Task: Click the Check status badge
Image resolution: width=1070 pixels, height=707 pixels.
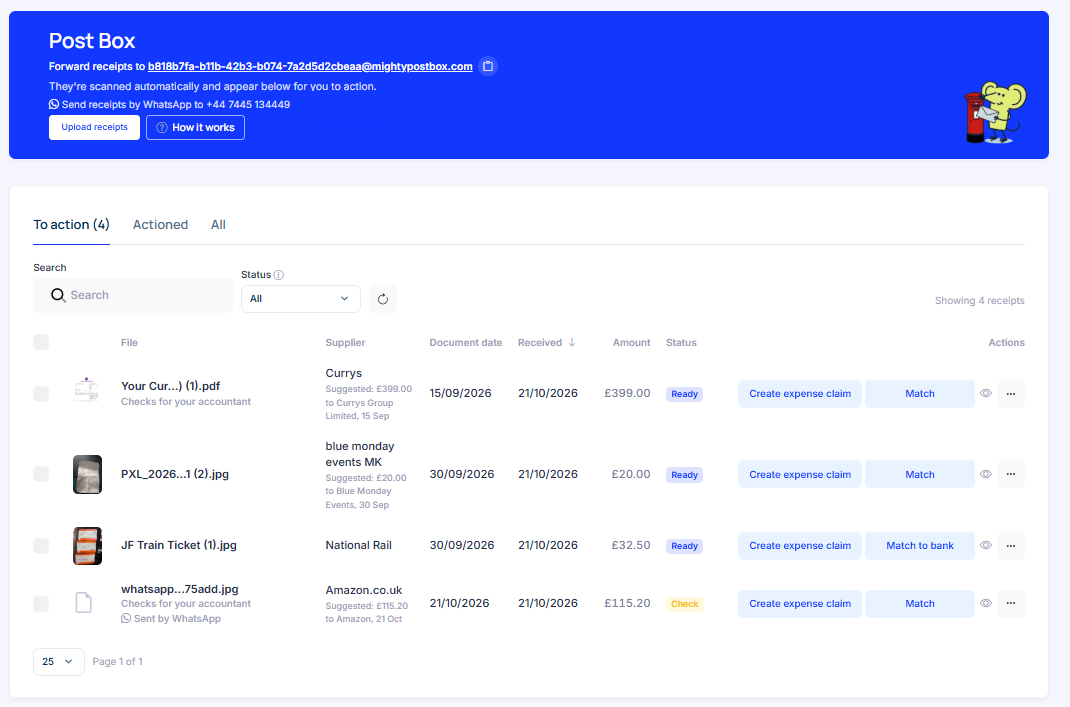Action: 684,604
